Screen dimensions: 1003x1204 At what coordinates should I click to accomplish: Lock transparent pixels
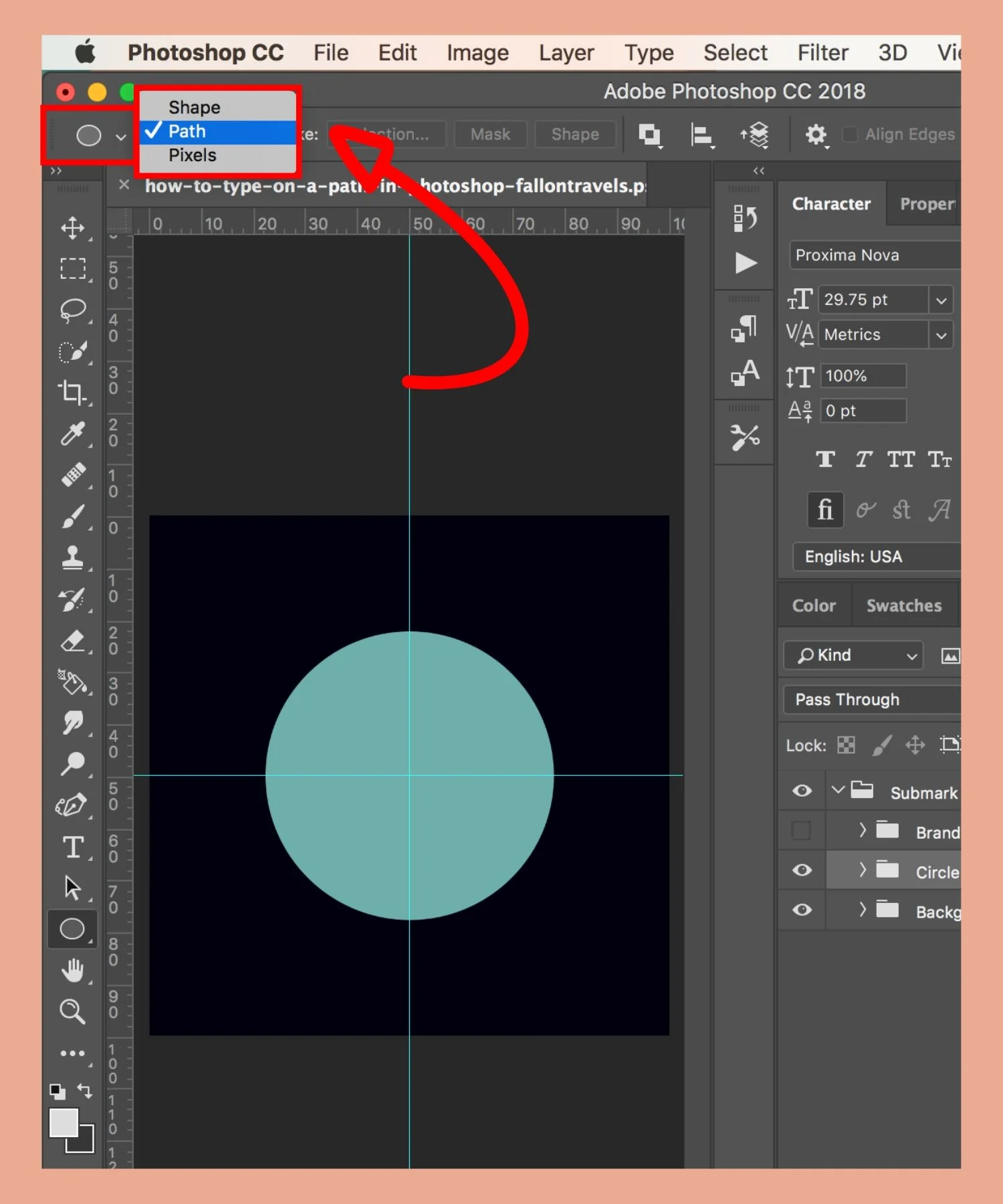point(847,745)
